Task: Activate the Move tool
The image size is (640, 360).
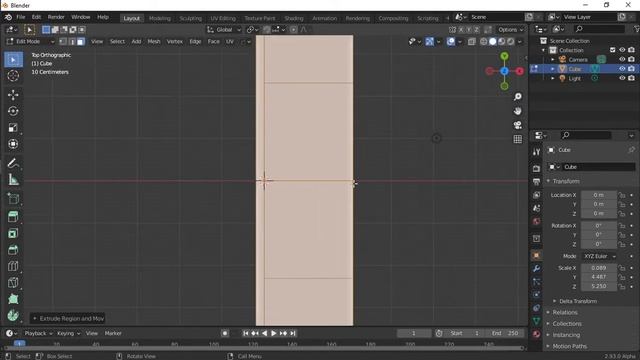Action: (13, 95)
